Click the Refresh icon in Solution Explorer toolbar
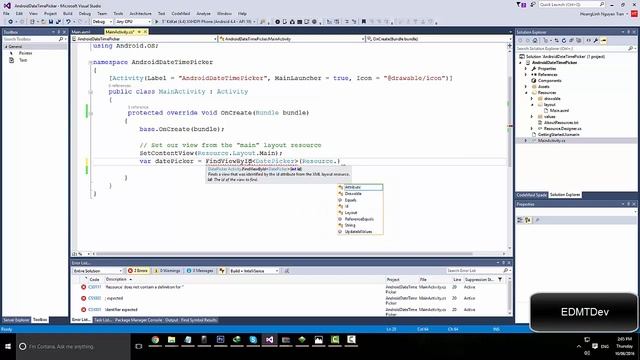This screenshot has width=640, height=360. tap(564, 40)
